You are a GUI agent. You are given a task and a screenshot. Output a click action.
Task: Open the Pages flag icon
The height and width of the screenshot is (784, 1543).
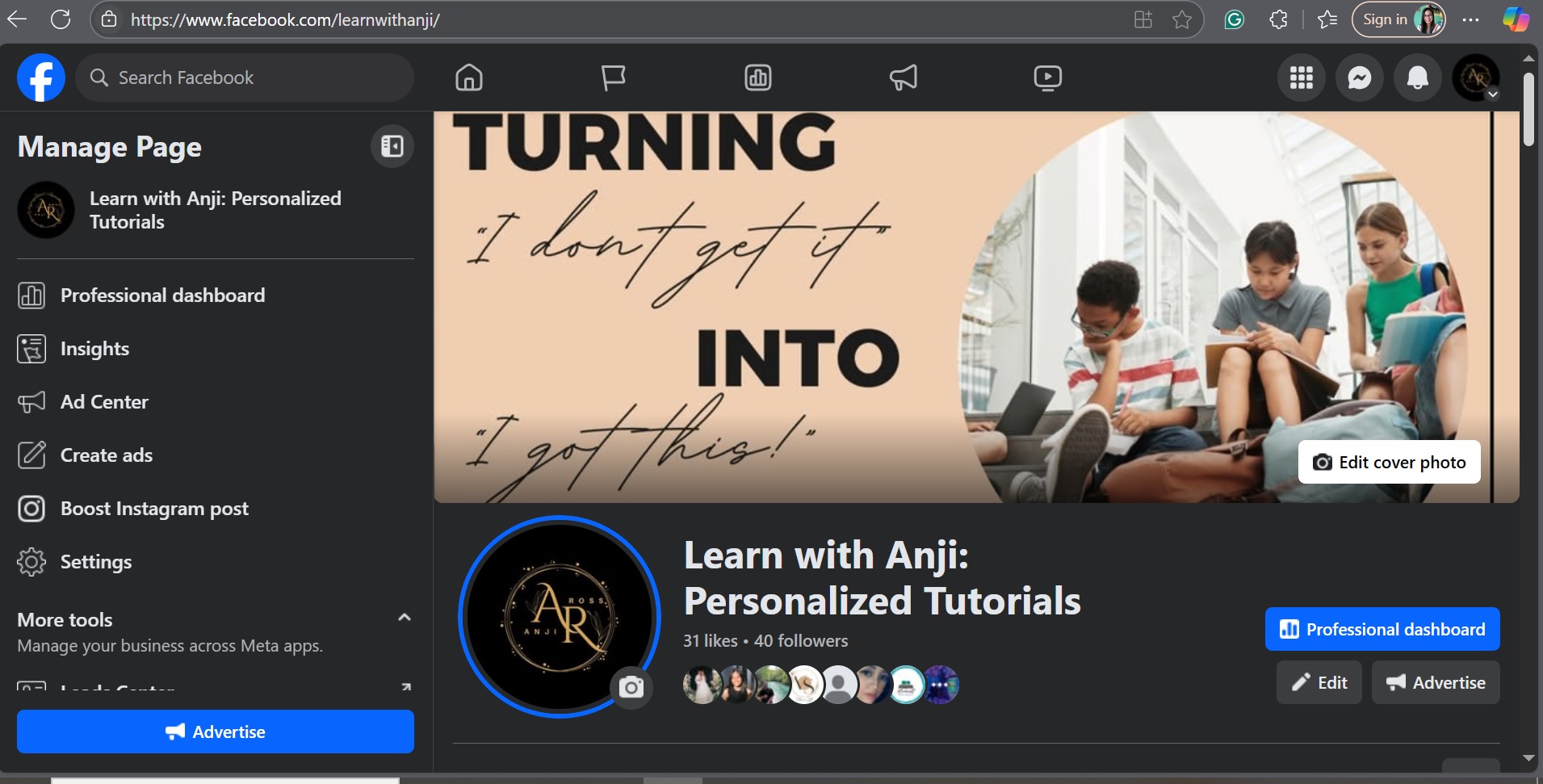coord(614,78)
